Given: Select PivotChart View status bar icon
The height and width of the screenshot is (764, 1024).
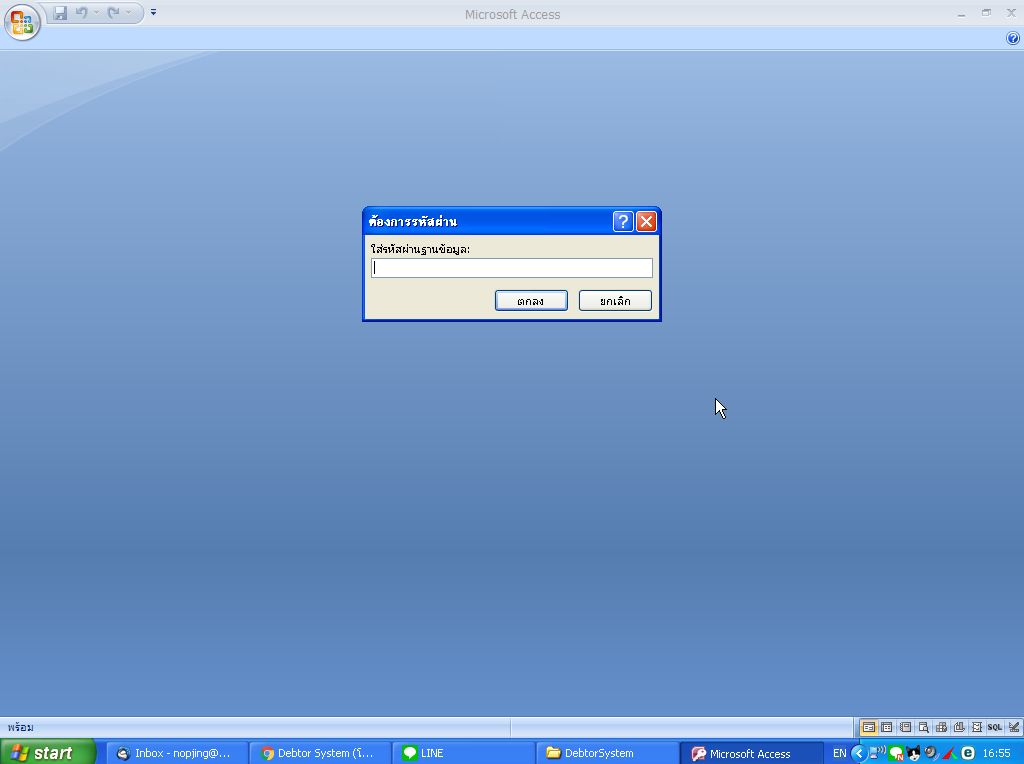Looking at the screenshot, I should pyautogui.click(x=959, y=727).
